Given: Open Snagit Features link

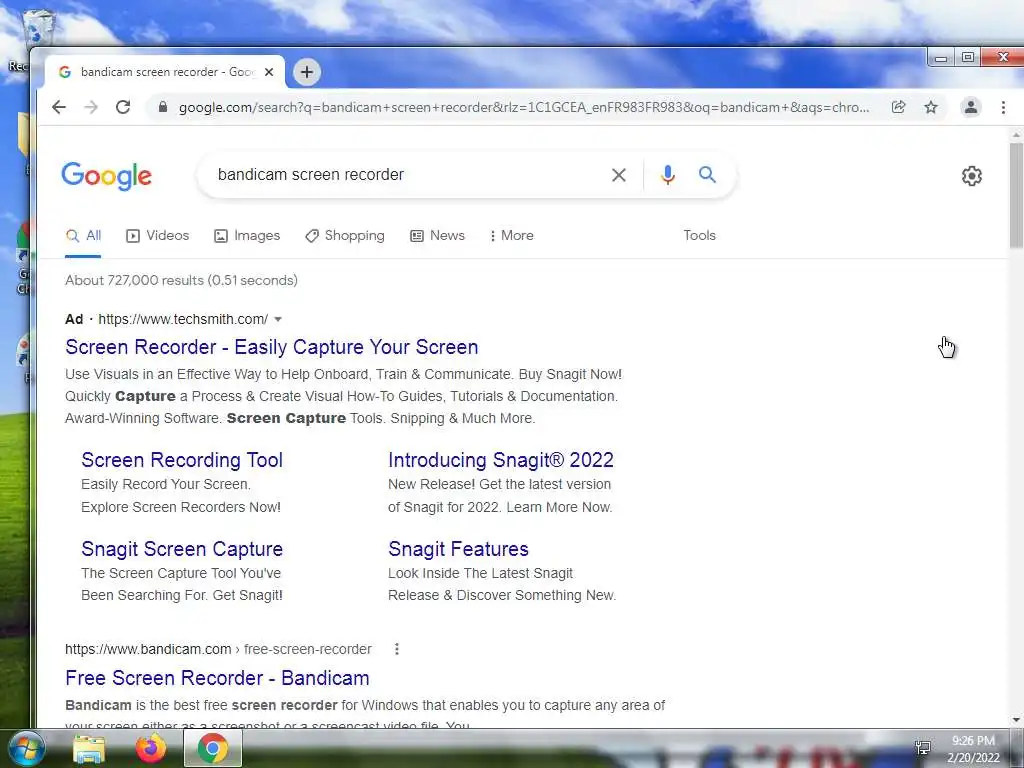Looking at the screenshot, I should (458, 549).
